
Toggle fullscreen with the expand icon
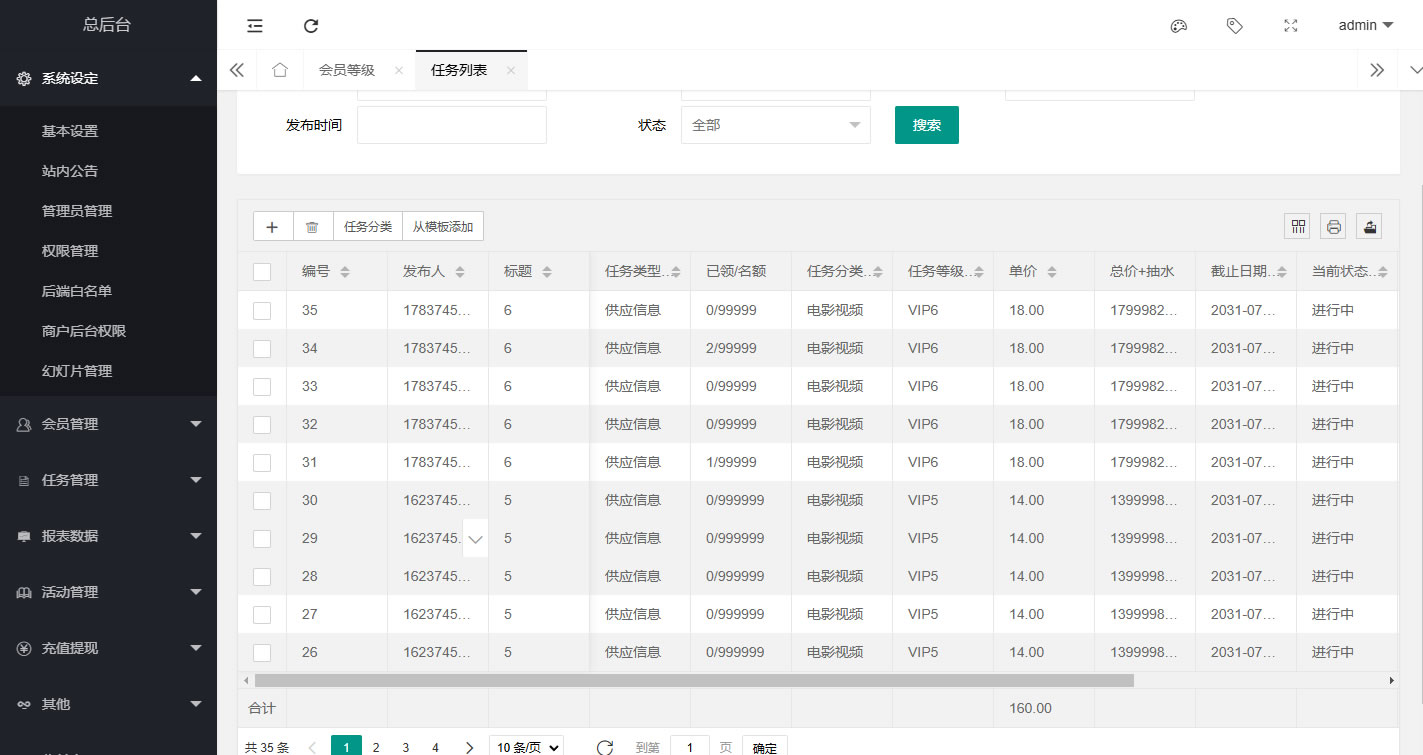pos(1291,26)
